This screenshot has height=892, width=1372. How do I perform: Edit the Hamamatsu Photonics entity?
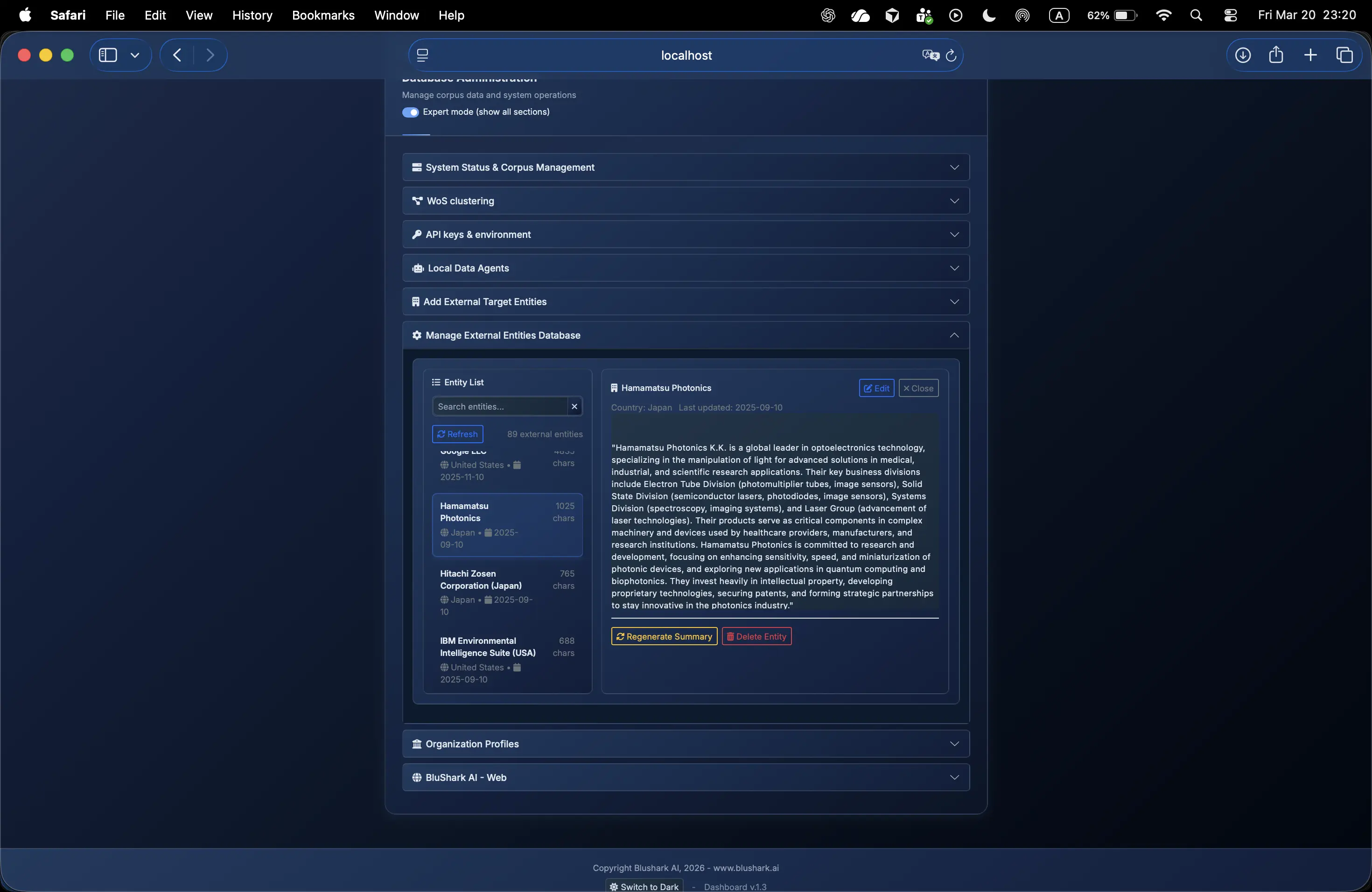tap(876, 388)
